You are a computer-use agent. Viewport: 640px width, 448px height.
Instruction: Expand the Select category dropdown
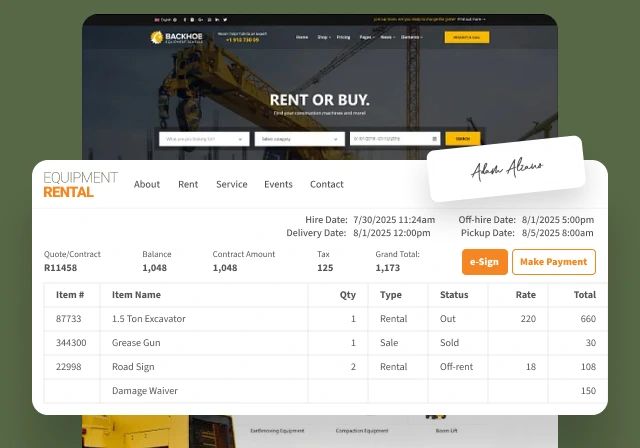point(299,139)
